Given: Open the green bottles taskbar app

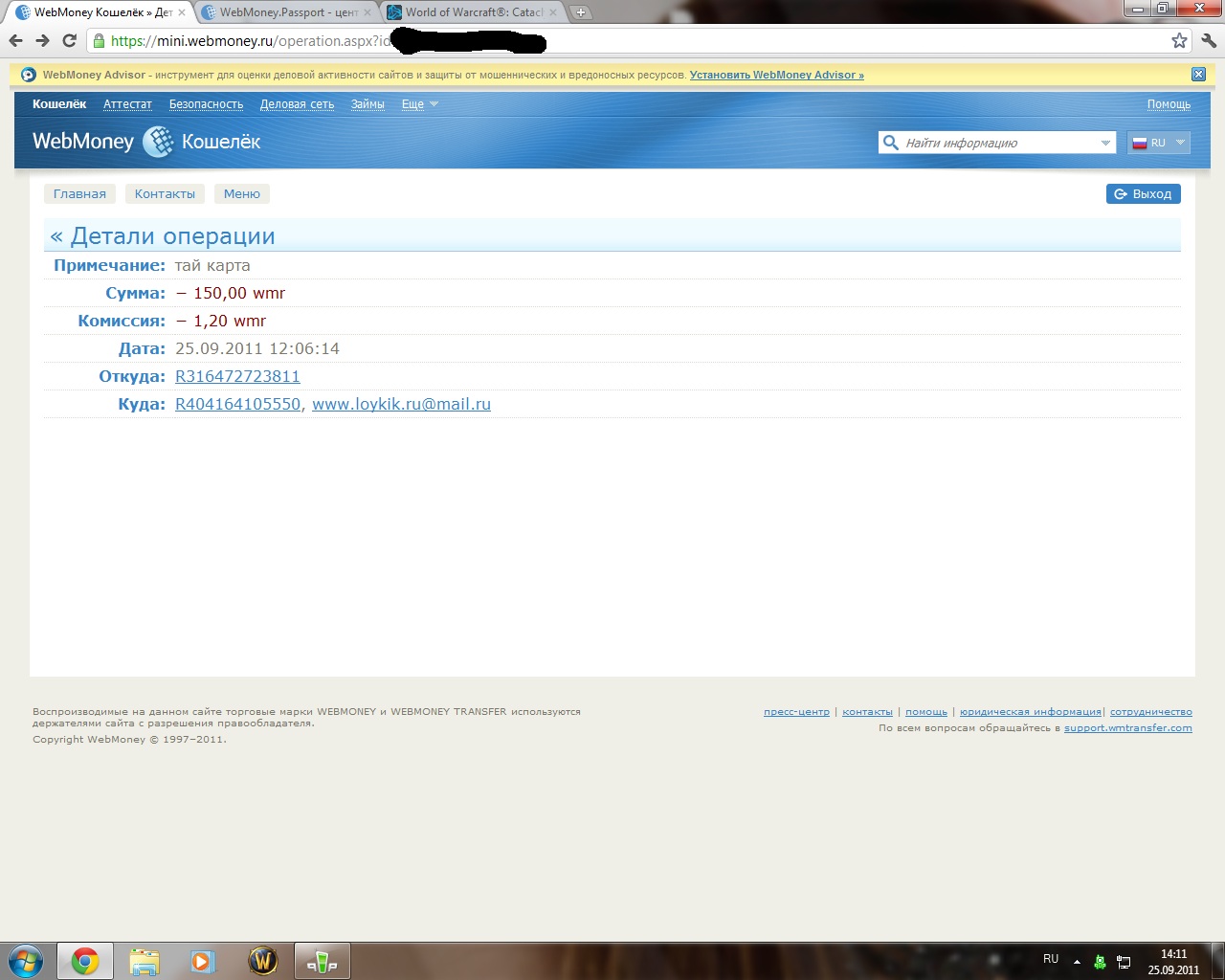Looking at the screenshot, I should (x=323, y=961).
